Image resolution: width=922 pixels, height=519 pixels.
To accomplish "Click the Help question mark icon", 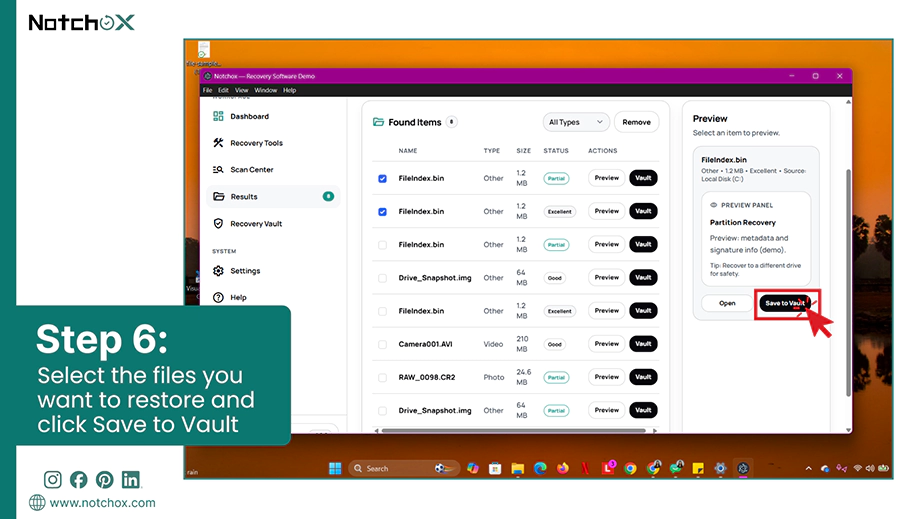I will 218,297.
